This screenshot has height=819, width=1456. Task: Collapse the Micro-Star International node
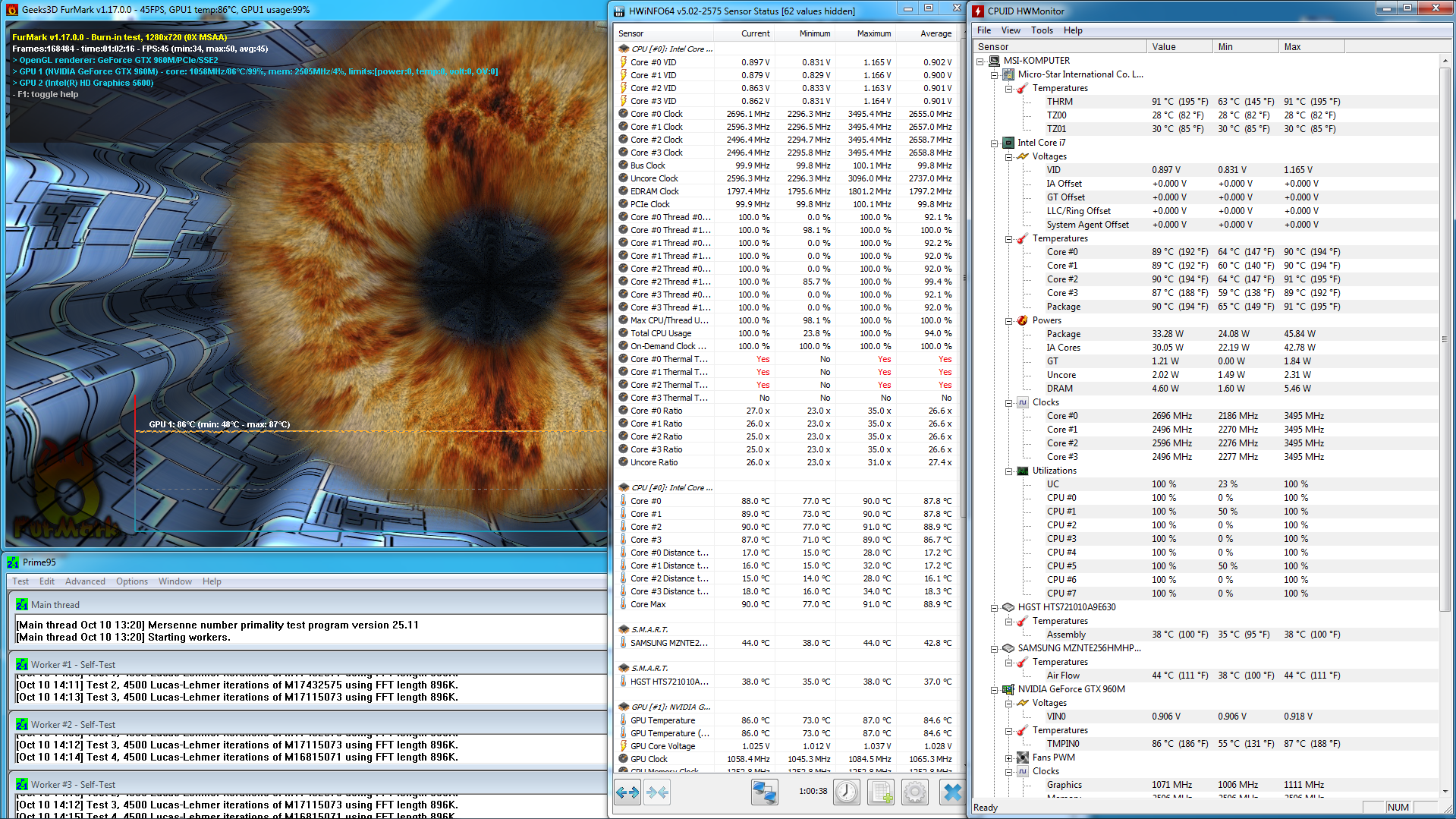coord(994,74)
